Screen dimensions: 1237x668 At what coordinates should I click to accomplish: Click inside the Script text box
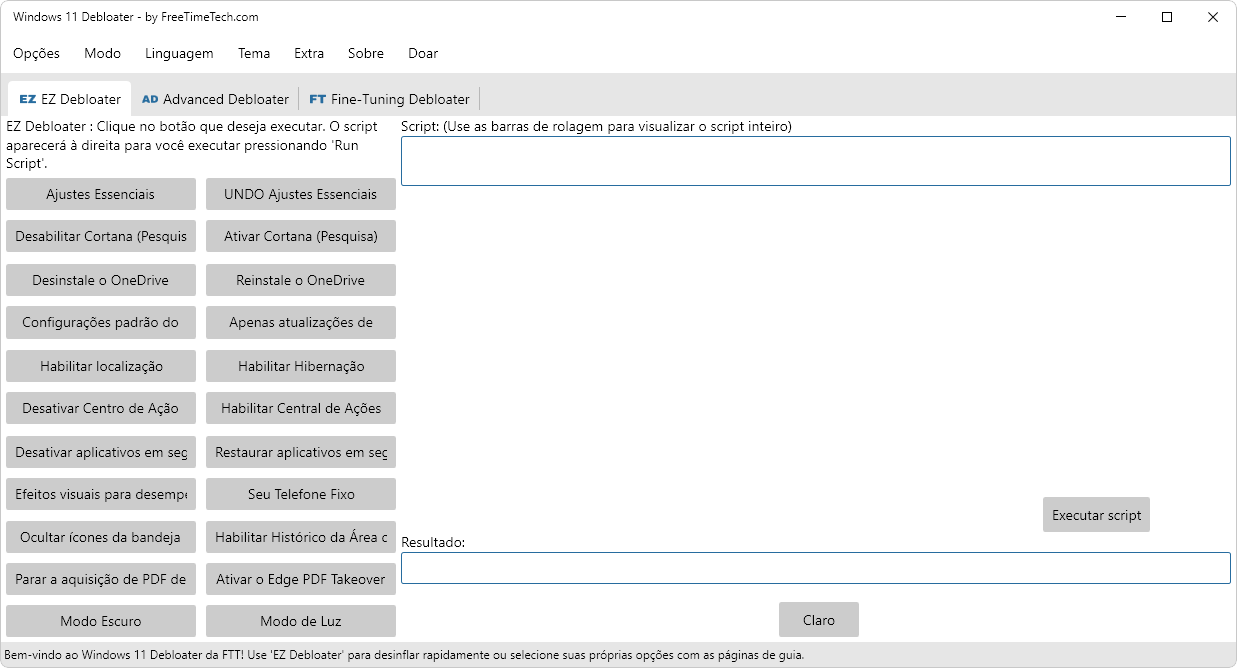(x=815, y=161)
